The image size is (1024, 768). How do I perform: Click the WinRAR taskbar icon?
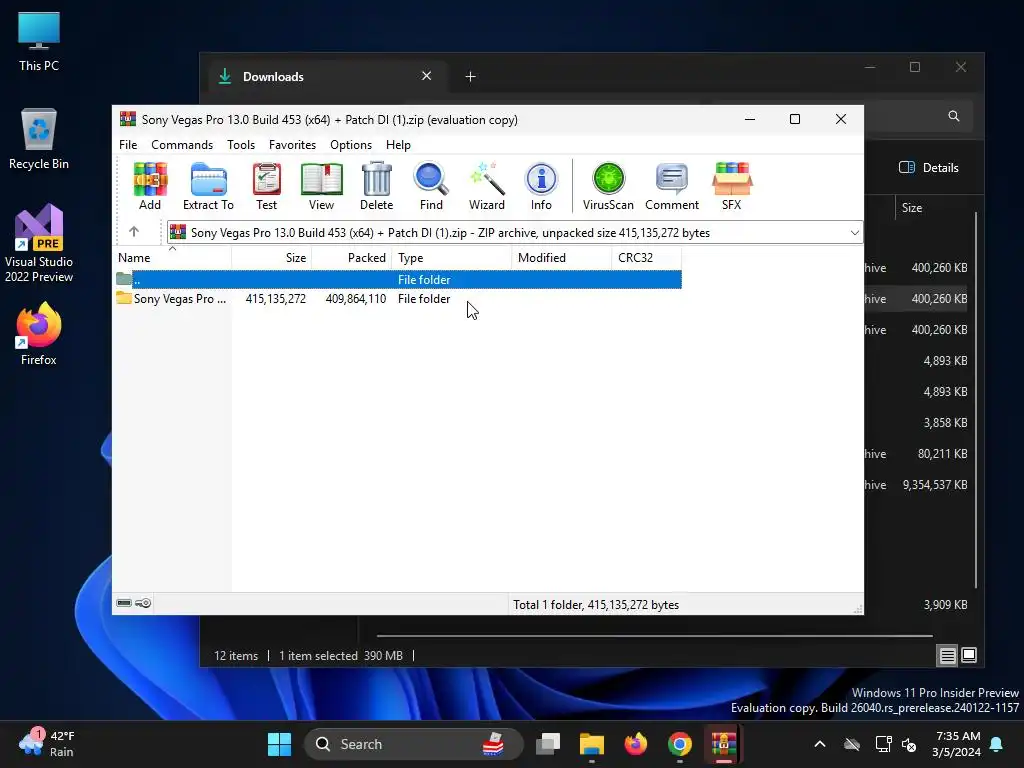(724, 744)
